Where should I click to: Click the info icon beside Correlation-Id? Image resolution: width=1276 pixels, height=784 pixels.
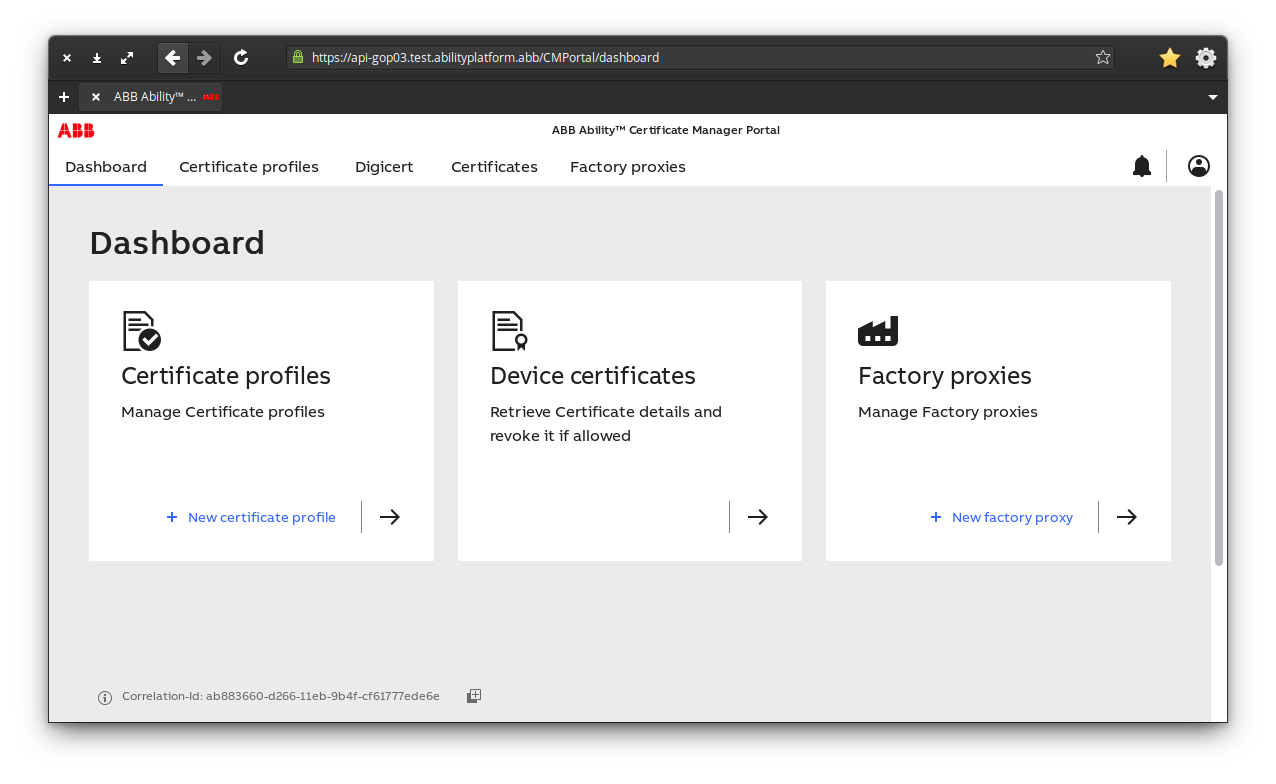(105, 697)
